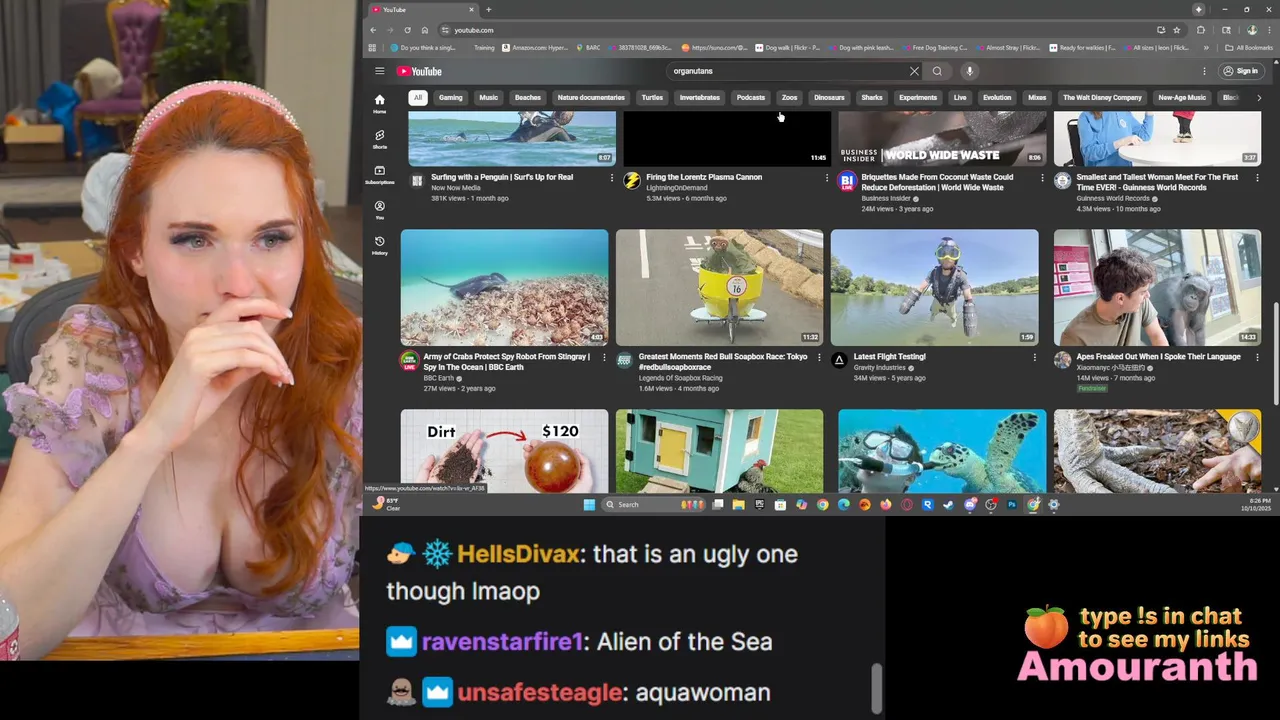
Task: Open the Gravity Industries channel link
Action: point(880,367)
